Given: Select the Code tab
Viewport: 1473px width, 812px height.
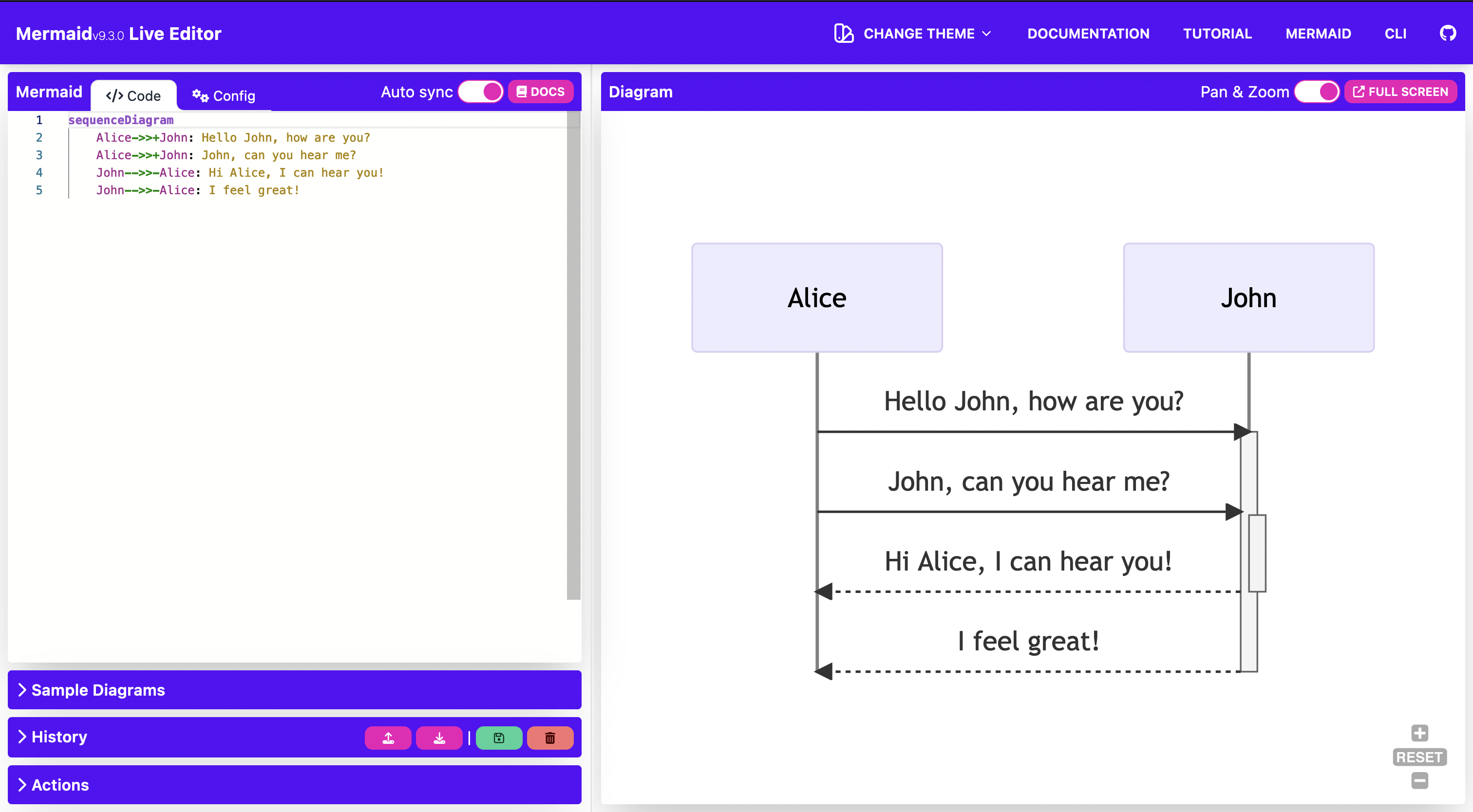Looking at the screenshot, I should (x=132, y=95).
